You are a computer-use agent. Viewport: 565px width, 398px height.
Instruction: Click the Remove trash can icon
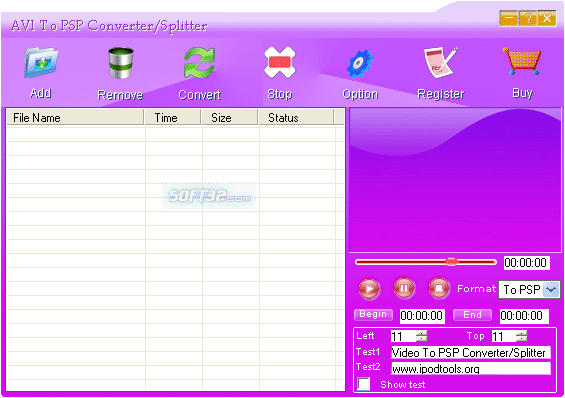(x=121, y=63)
